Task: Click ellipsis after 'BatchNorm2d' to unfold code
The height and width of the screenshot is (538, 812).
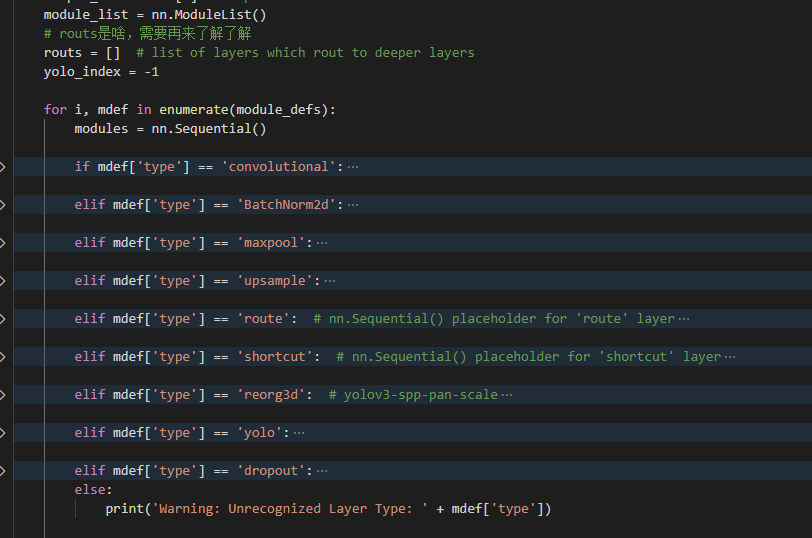Action: tap(353, 205)
